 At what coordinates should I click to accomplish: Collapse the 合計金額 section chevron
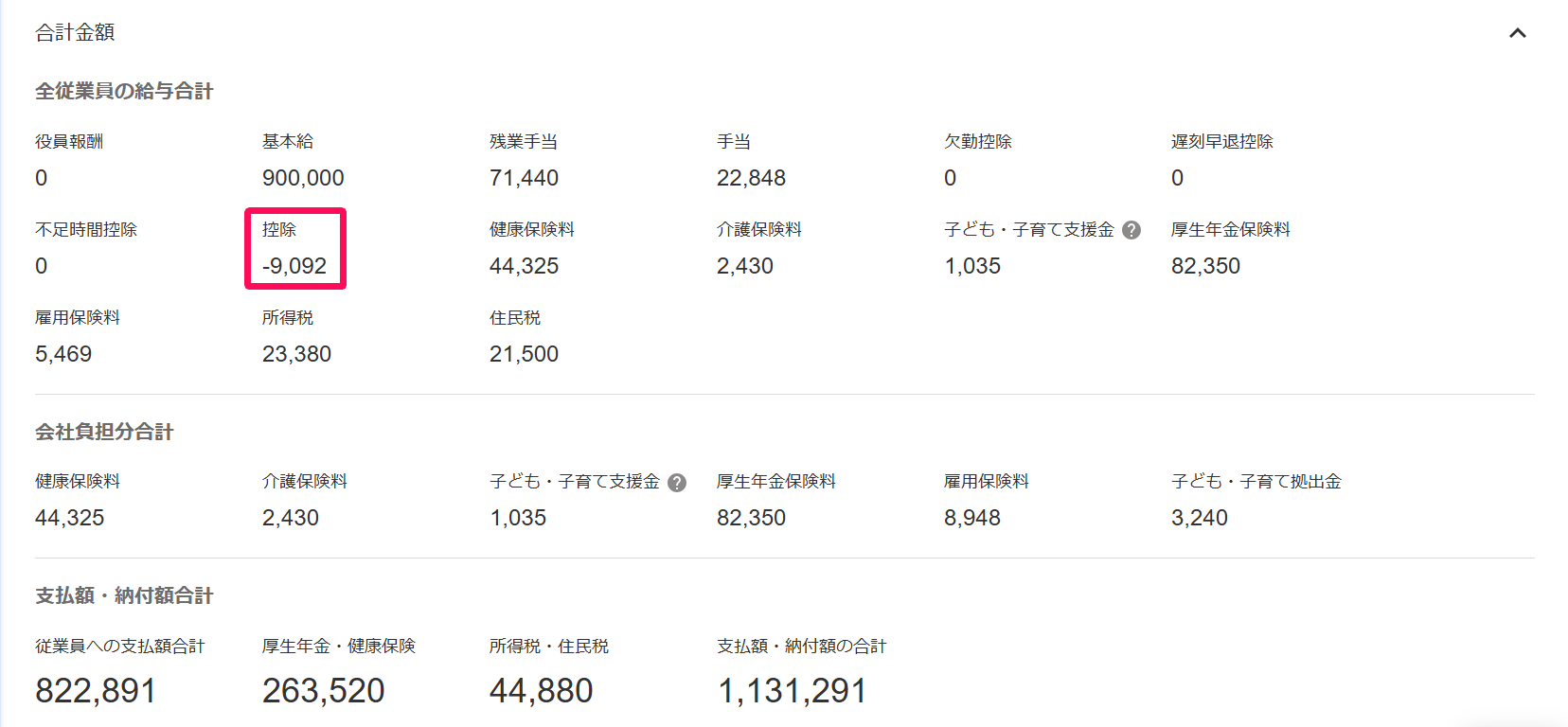pos(1517,33)
